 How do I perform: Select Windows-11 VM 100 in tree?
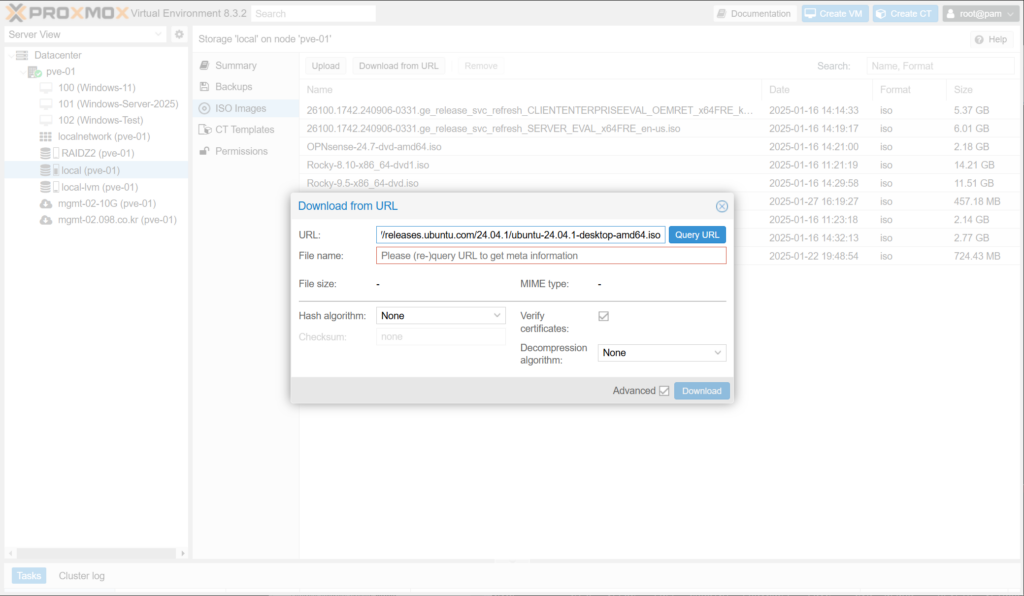(96, 88)
